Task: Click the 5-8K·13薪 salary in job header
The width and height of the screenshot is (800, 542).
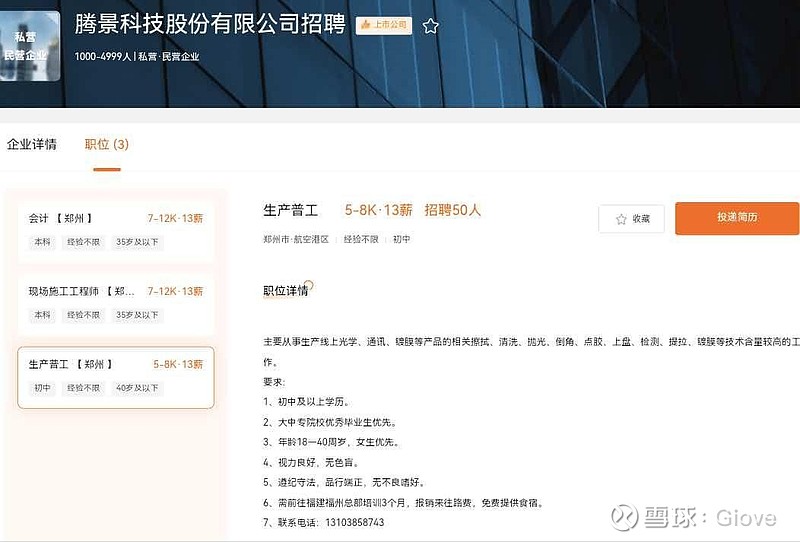Action: pyautogui.click(x=378, y=210)
